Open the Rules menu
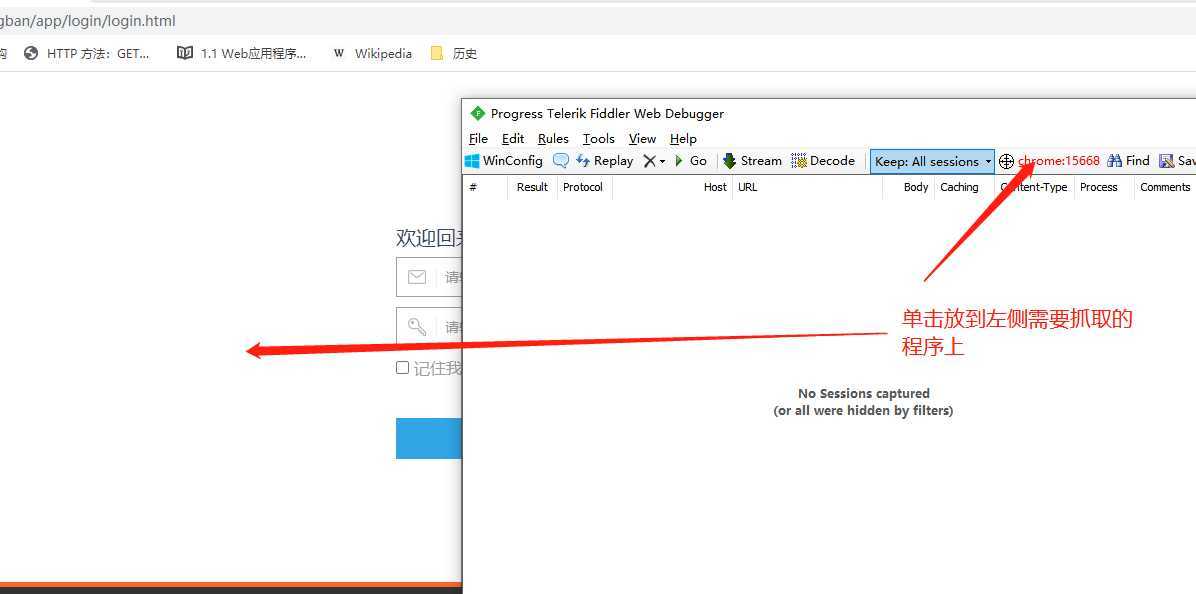The height and width of the screenshot is (594, 1196). pyautogui.click(x=553, y=139)
